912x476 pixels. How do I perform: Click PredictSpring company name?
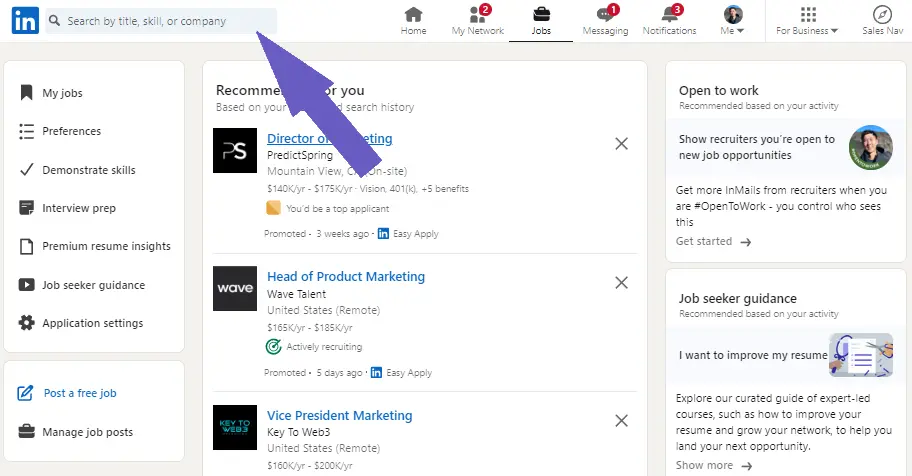click(x=300, y=155)
